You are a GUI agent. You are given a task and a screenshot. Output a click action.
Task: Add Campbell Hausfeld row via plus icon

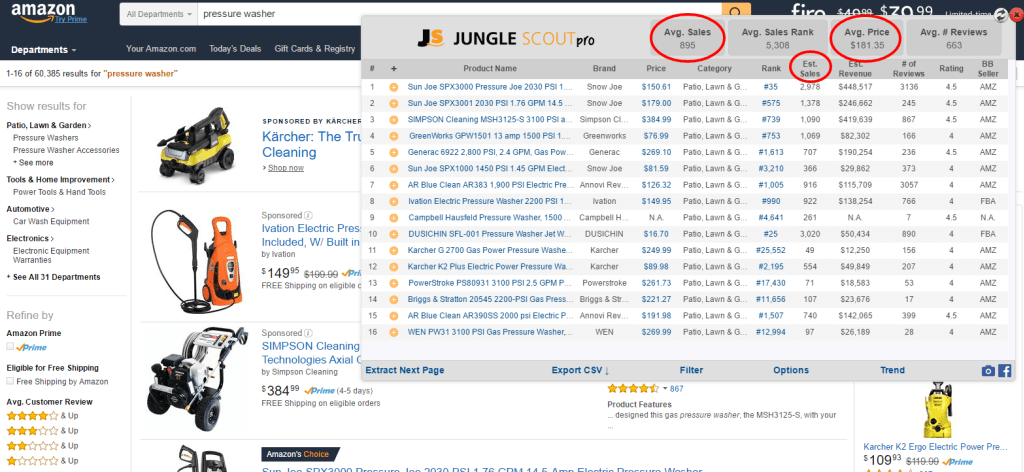393,217
